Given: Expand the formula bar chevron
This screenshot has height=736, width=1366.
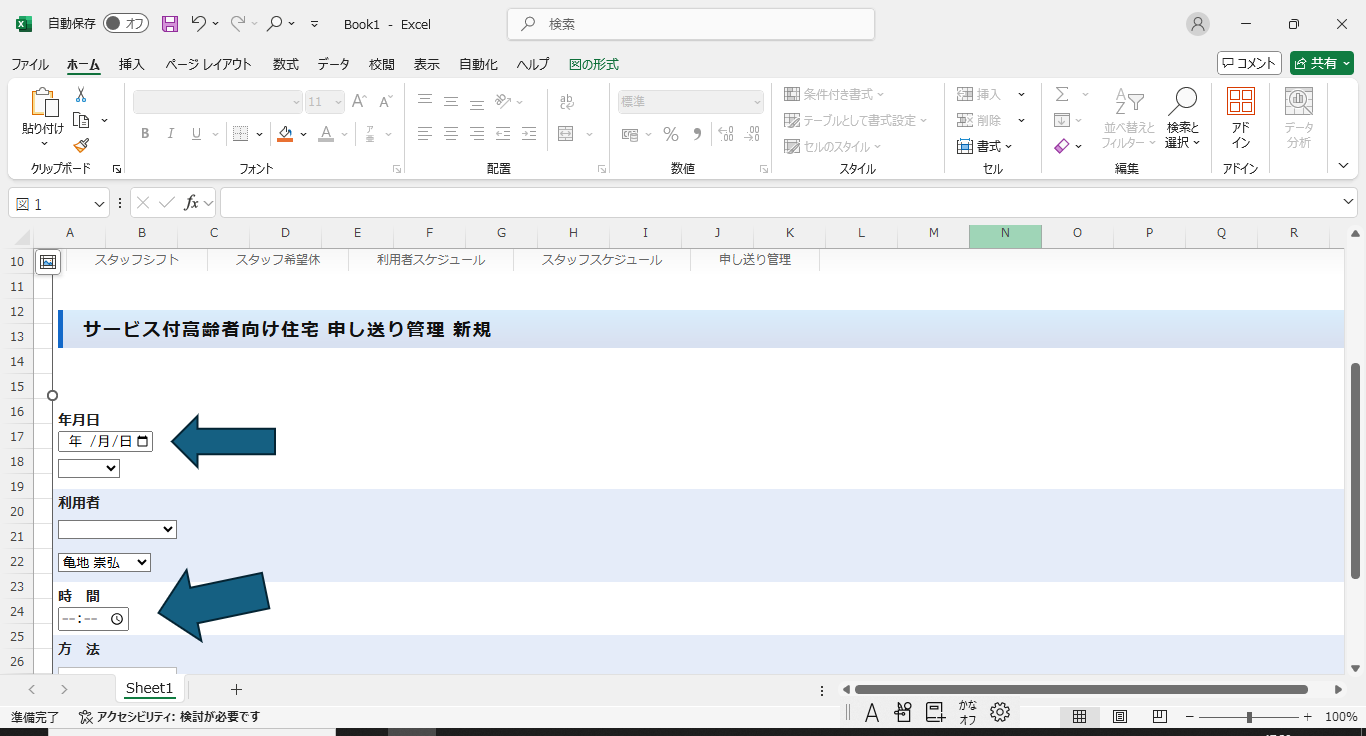Looking at the screenshot, I should pos(1349,203).
